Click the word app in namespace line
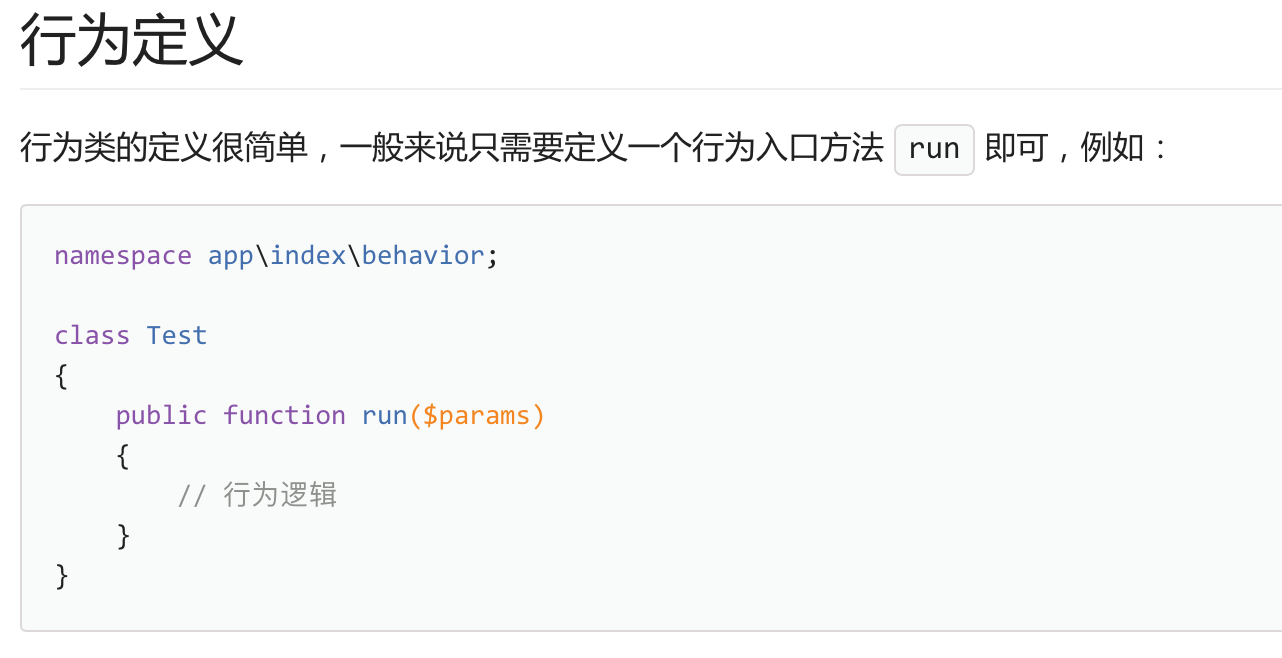This screenshot has height=658, width=1282. (x=231, y=256)
